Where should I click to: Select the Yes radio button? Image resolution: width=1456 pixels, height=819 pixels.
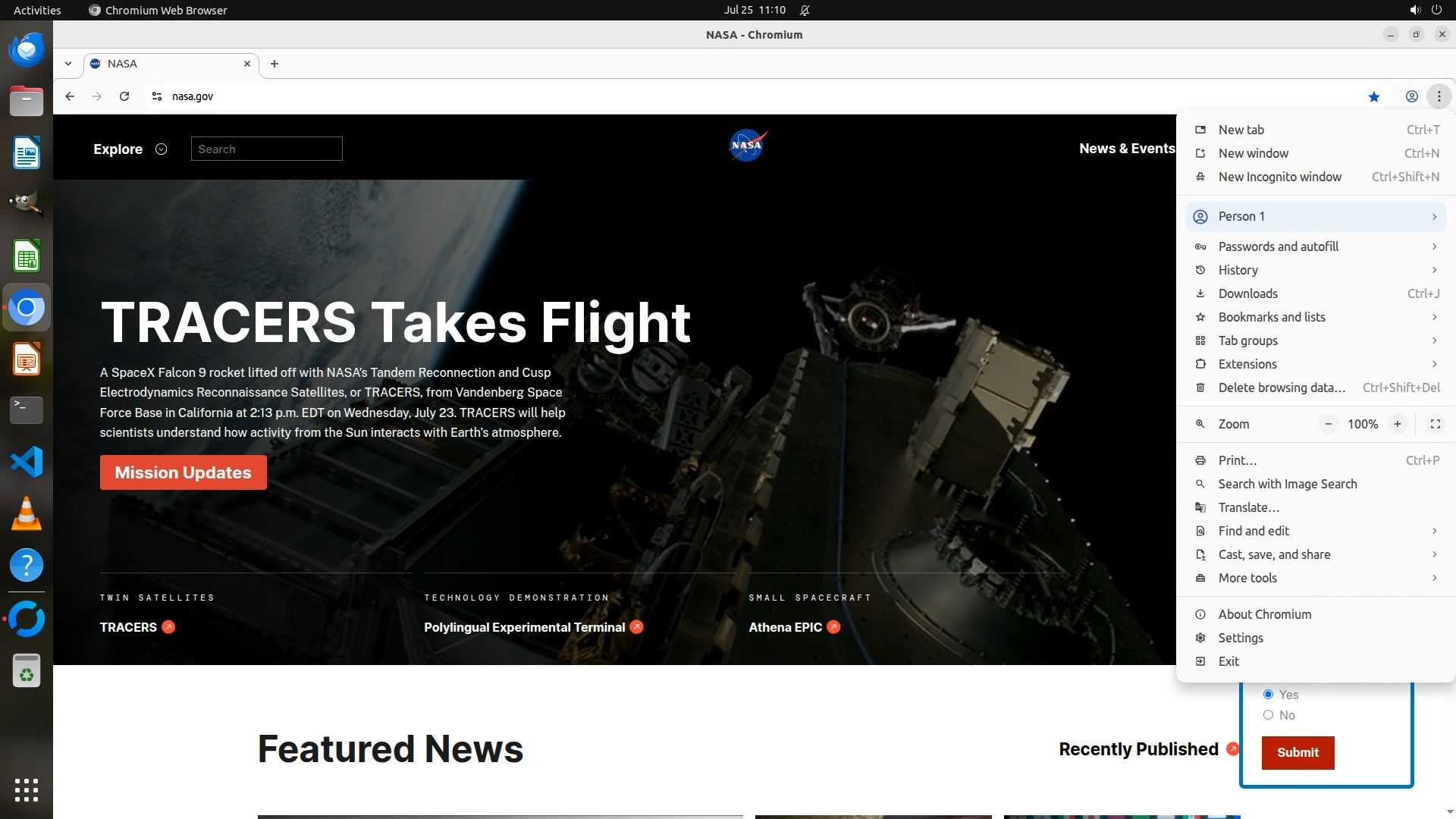[x=1268, y=695]
